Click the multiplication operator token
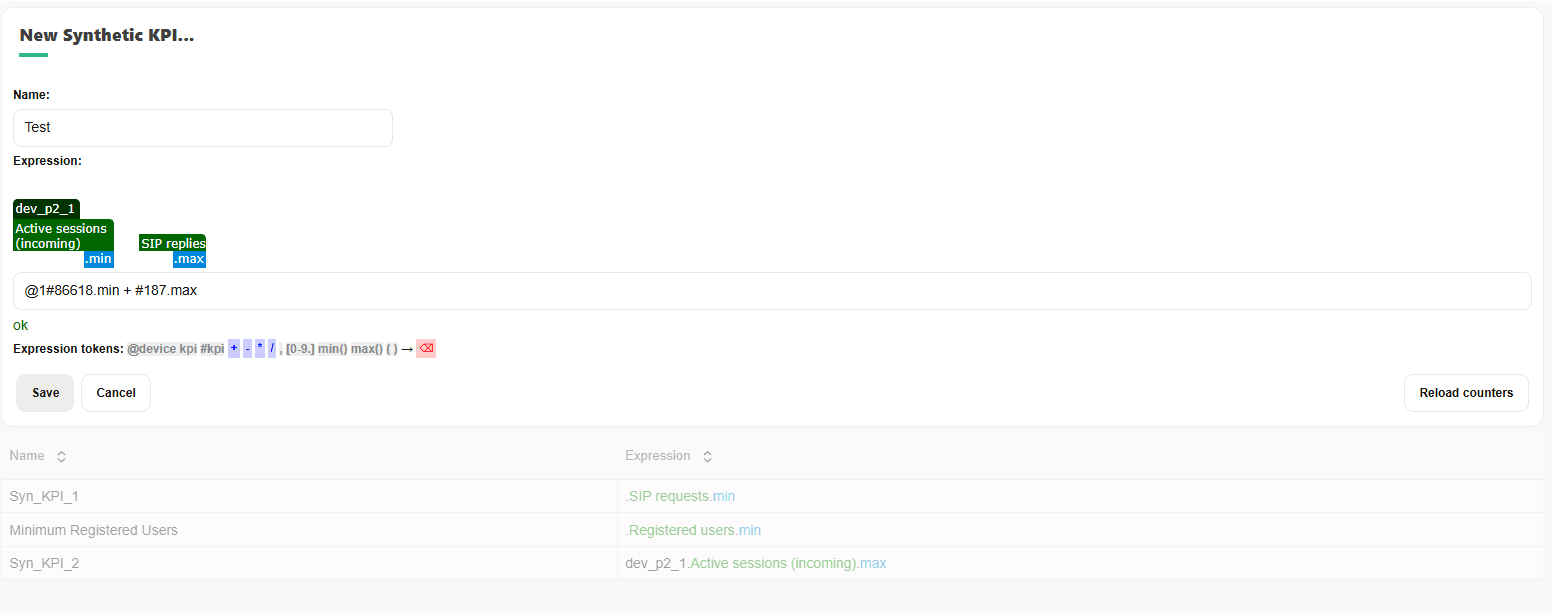Screen dimensions: 1553x613 click(x=260, y=348)
